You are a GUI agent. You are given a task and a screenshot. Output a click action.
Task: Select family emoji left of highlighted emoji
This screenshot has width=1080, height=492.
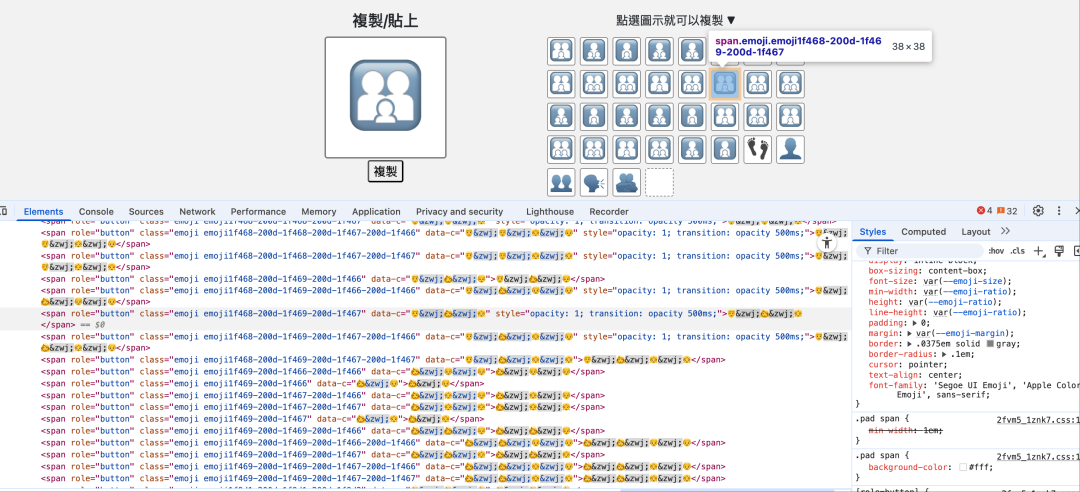tap(692, 84)
